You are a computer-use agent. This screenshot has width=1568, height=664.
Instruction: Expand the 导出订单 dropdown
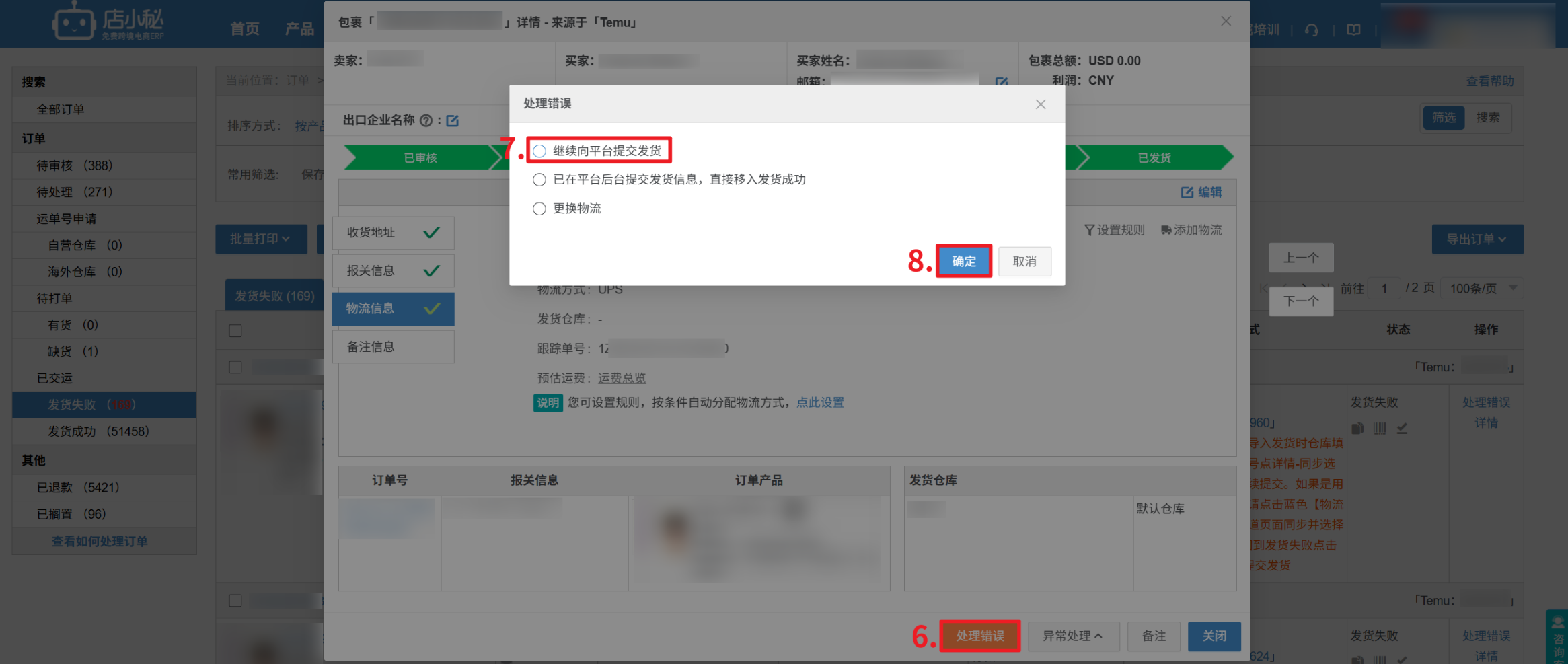tap(1477, 239)
